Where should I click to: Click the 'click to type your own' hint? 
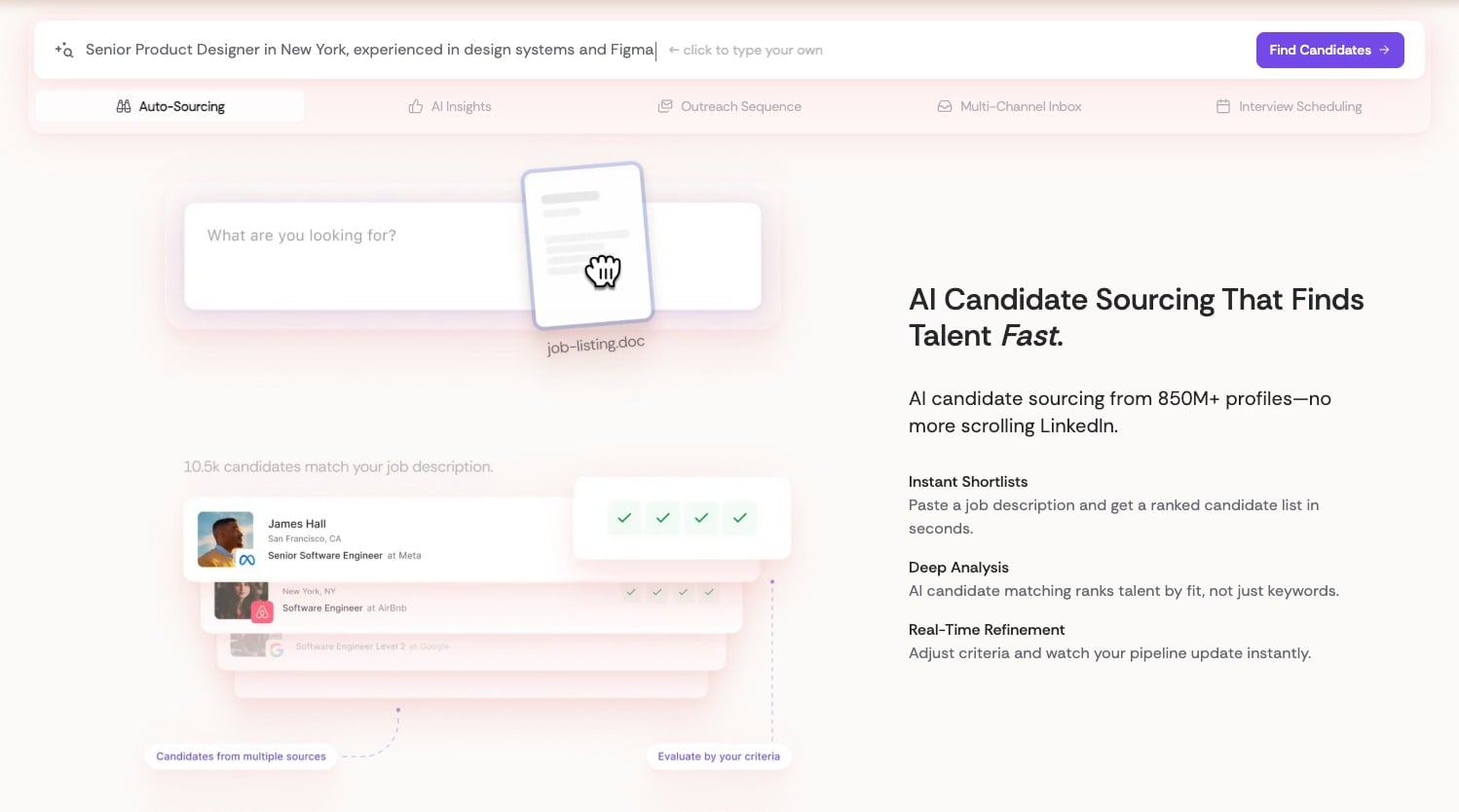[x=745, y=50]
